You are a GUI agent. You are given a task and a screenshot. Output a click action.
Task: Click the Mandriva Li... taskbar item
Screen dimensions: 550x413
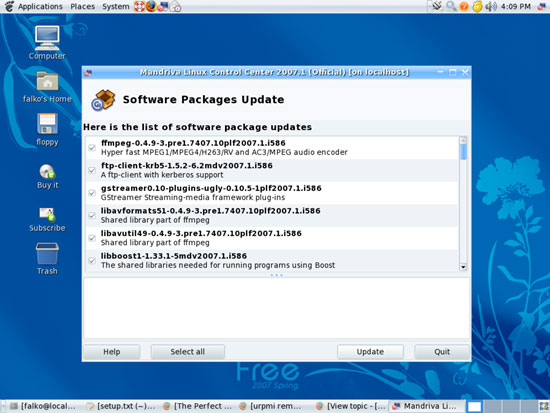[427, 406]
